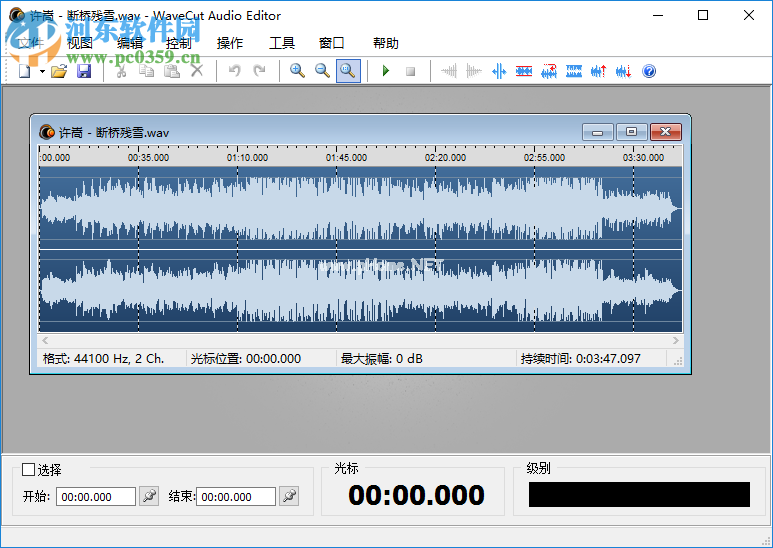Click the pin button next to 结束 field
This screenshot has width=773, height=548.
(x=289, y=496)
